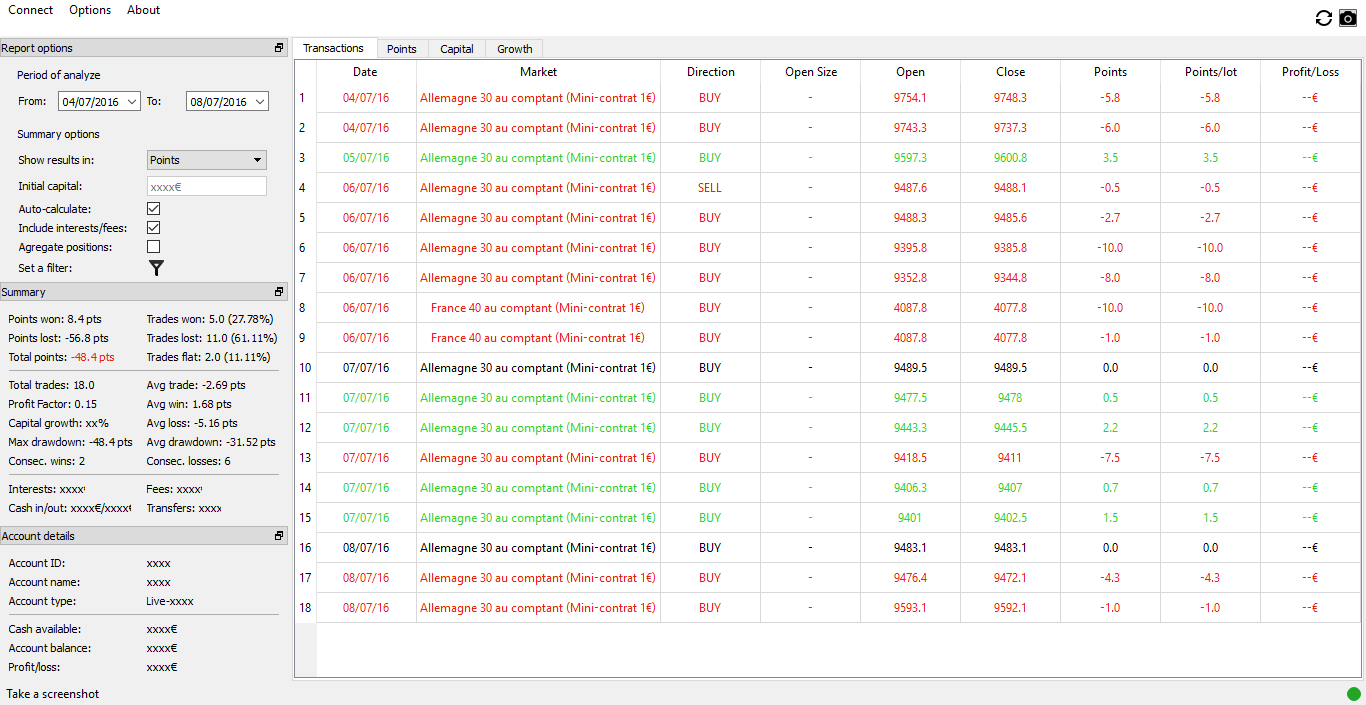
Task: Toggle the Auto-calculate checkbox
Action: 154,209
